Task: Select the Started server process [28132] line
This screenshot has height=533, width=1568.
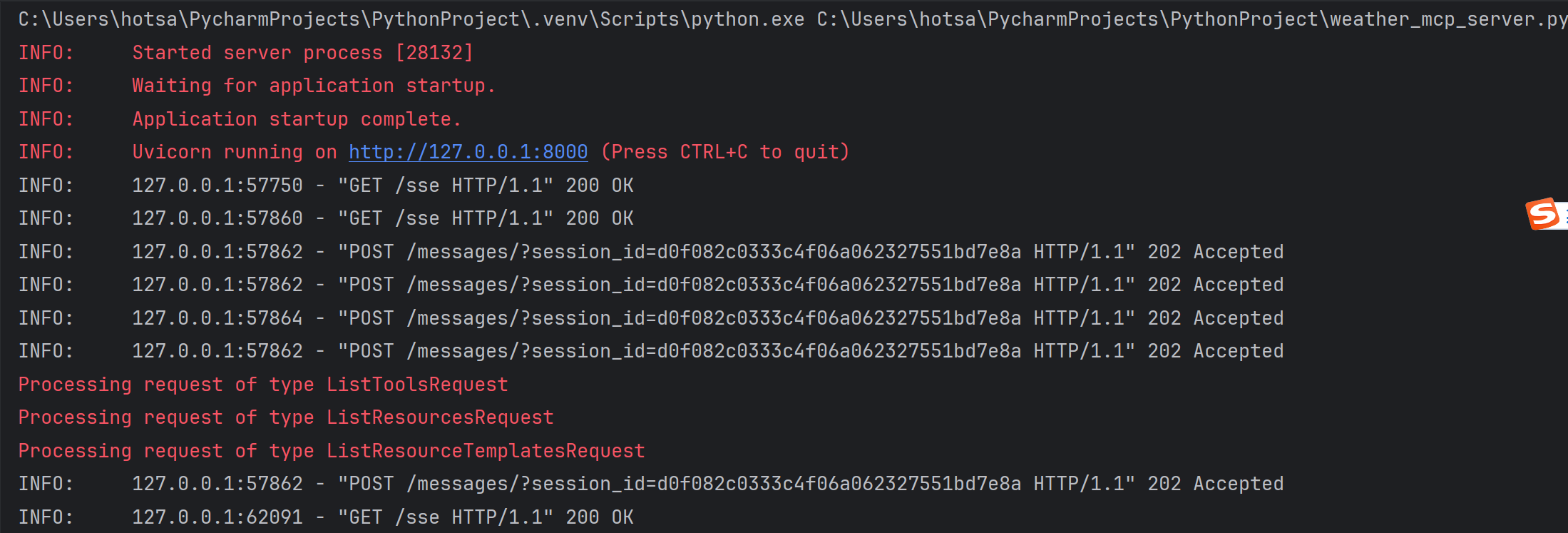Action: 302,53
